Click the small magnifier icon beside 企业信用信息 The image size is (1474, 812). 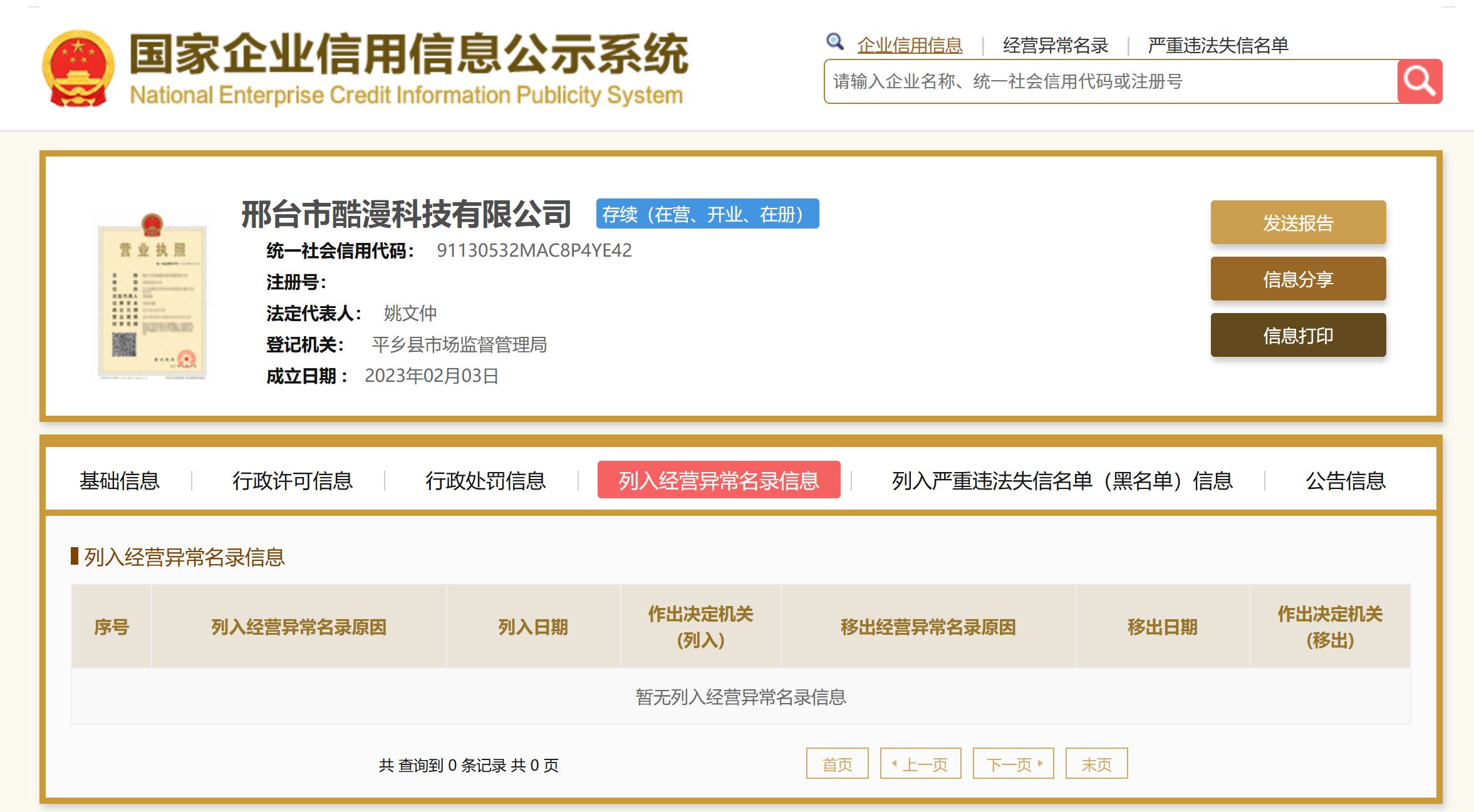(x=834, y=42)
